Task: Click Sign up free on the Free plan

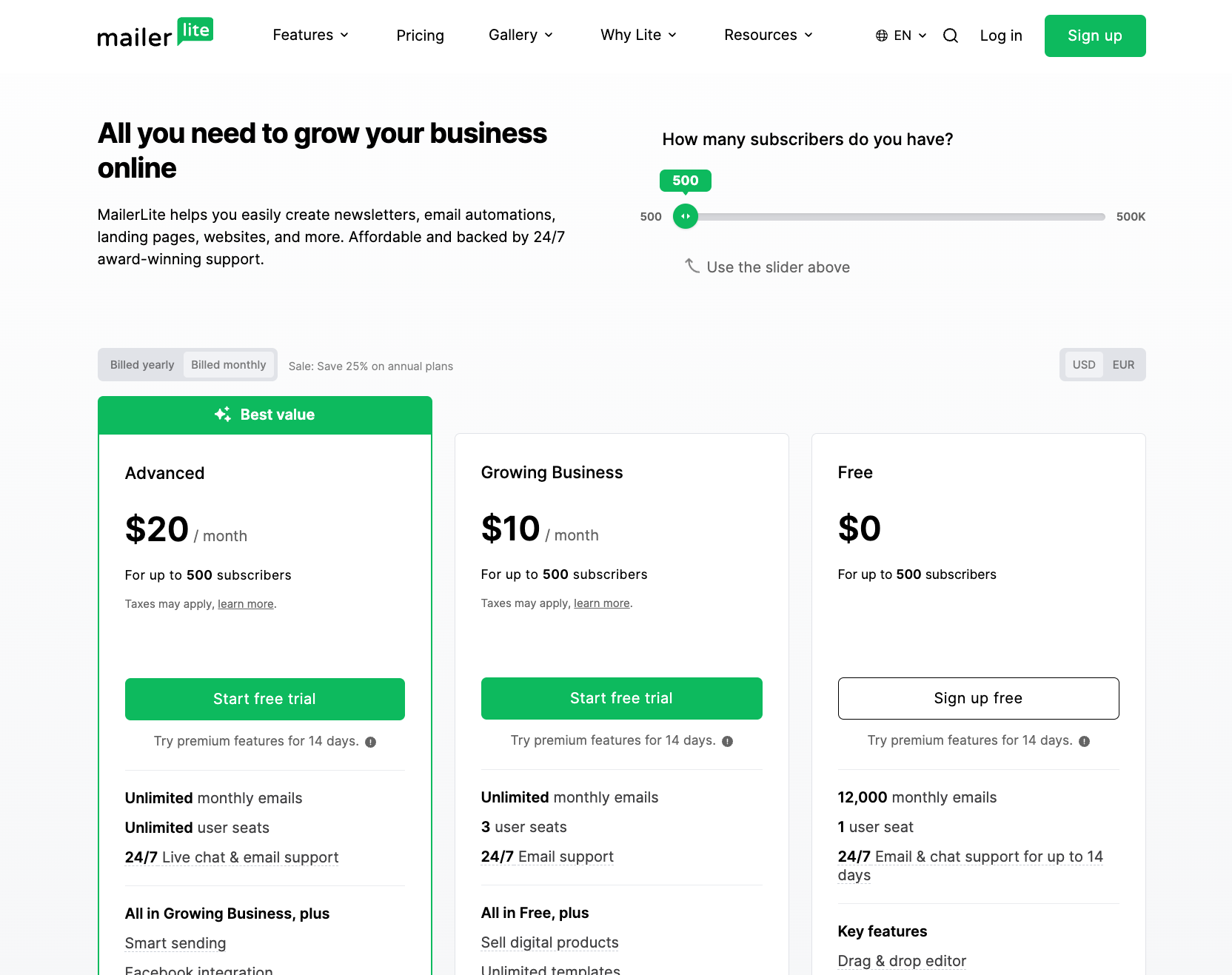Action: point(978,698)
